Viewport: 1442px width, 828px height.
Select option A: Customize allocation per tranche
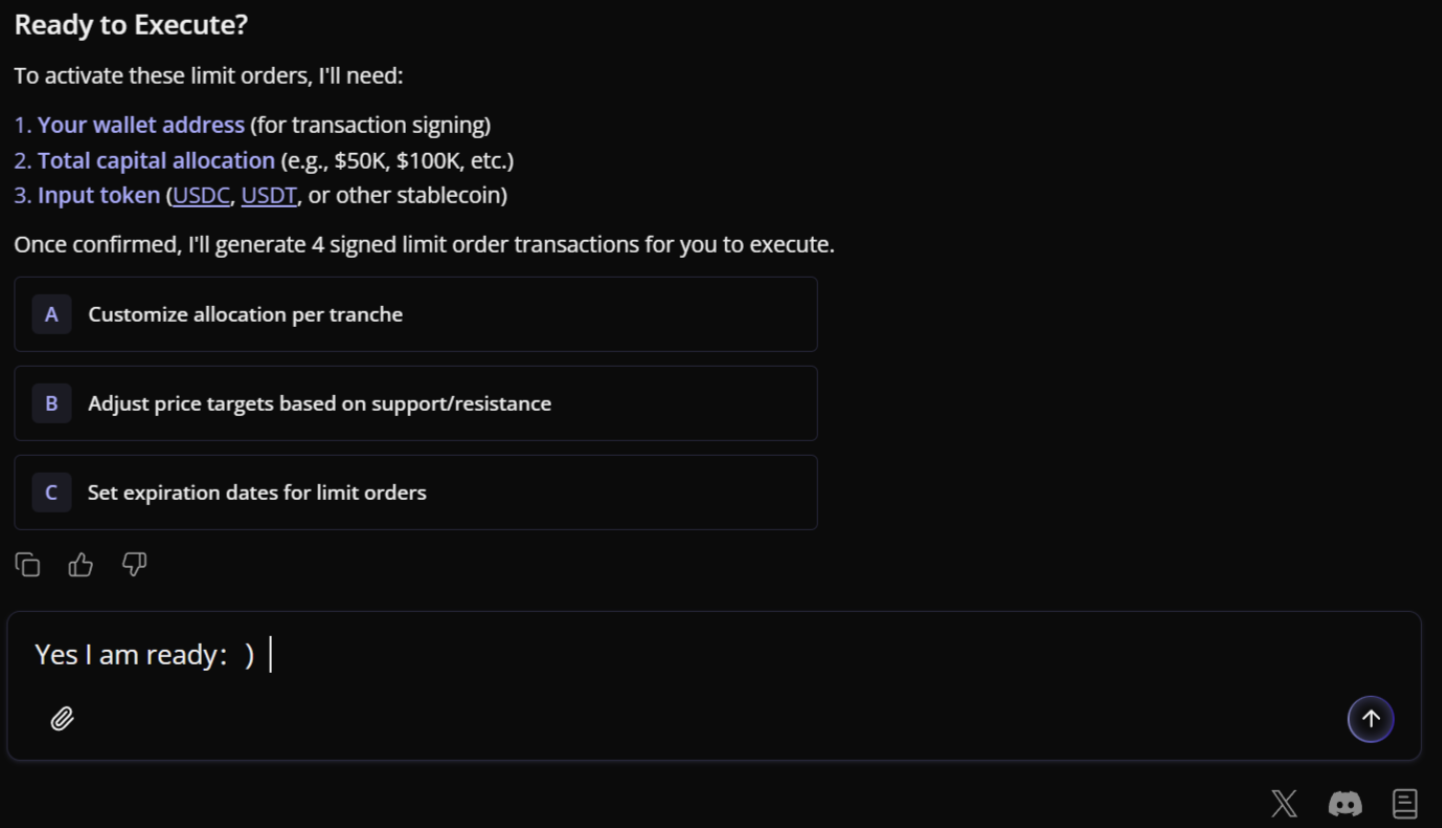(416, 314)
